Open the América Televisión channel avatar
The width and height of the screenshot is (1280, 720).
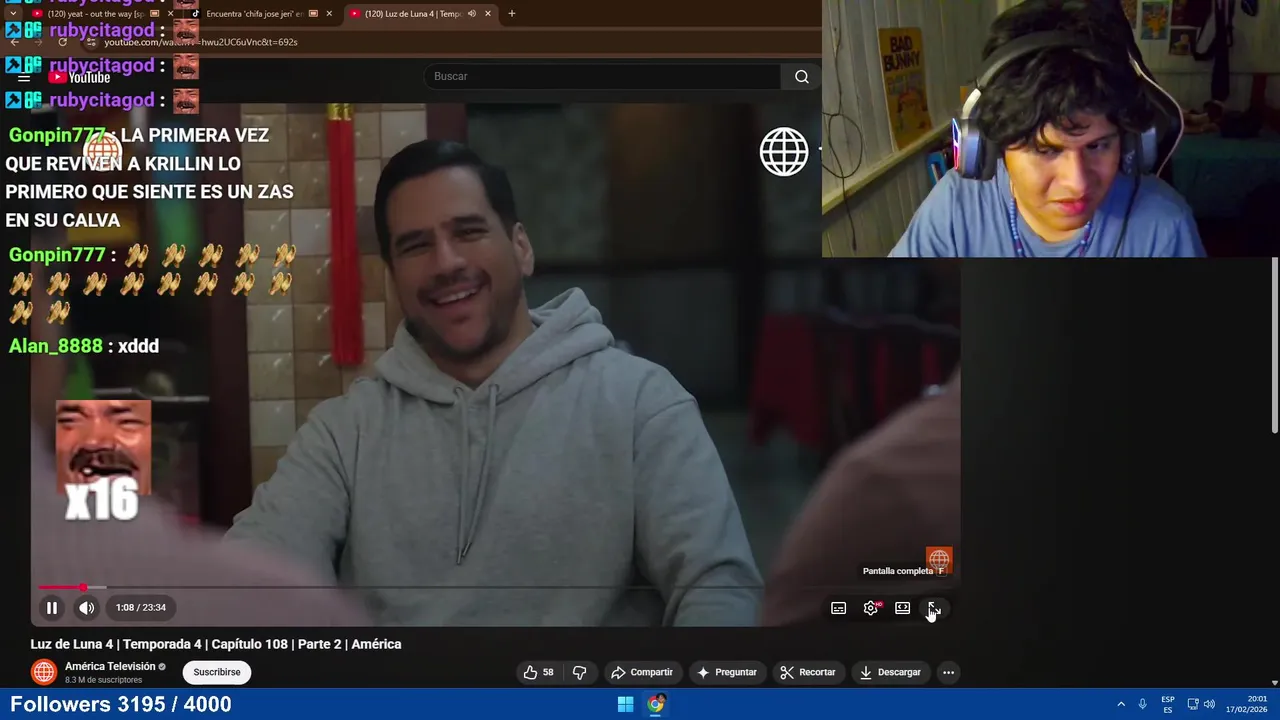[x=43, y=672]
